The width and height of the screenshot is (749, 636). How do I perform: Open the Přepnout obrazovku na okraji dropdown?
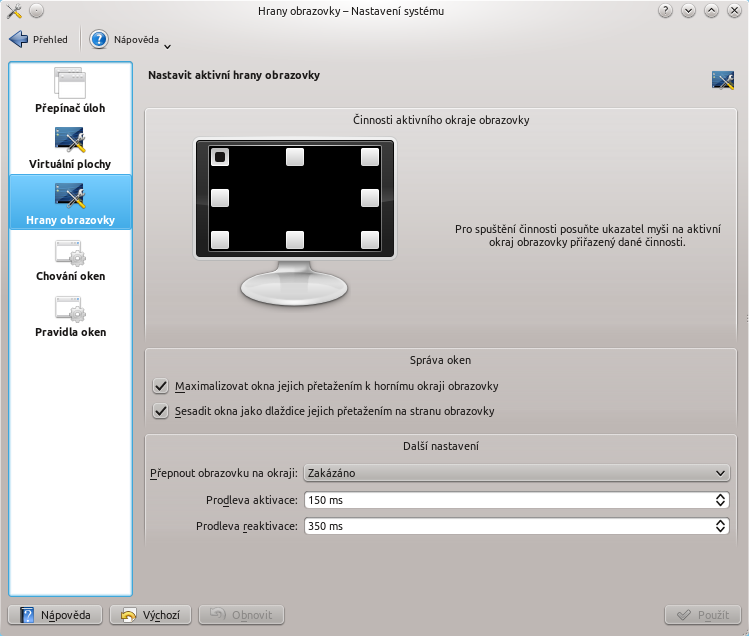[x=516, y=473]
